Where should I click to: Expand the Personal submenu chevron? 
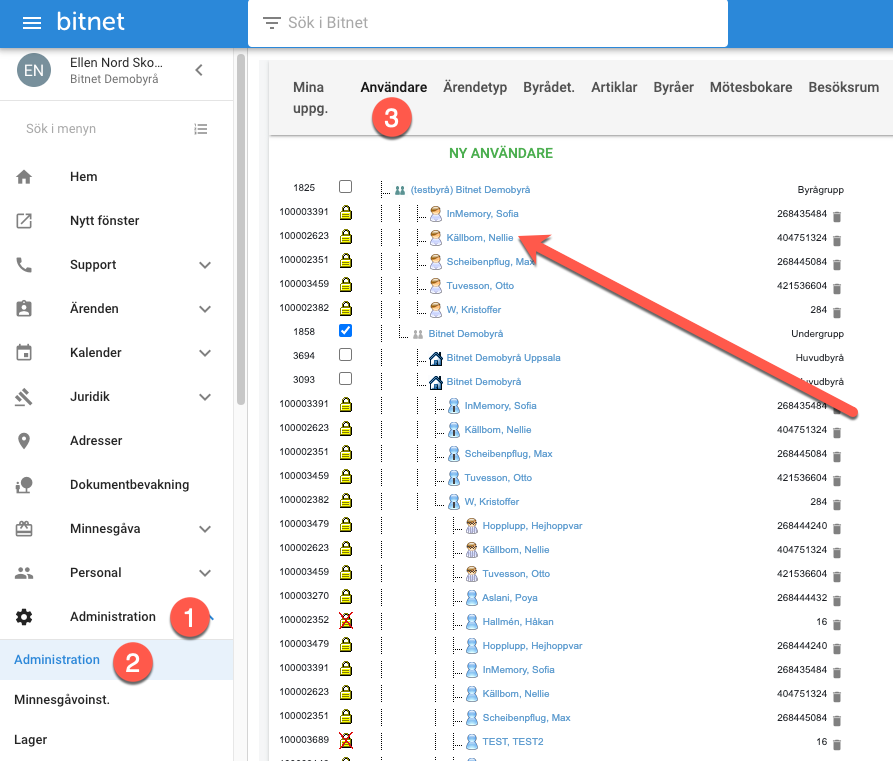[205, 572]
